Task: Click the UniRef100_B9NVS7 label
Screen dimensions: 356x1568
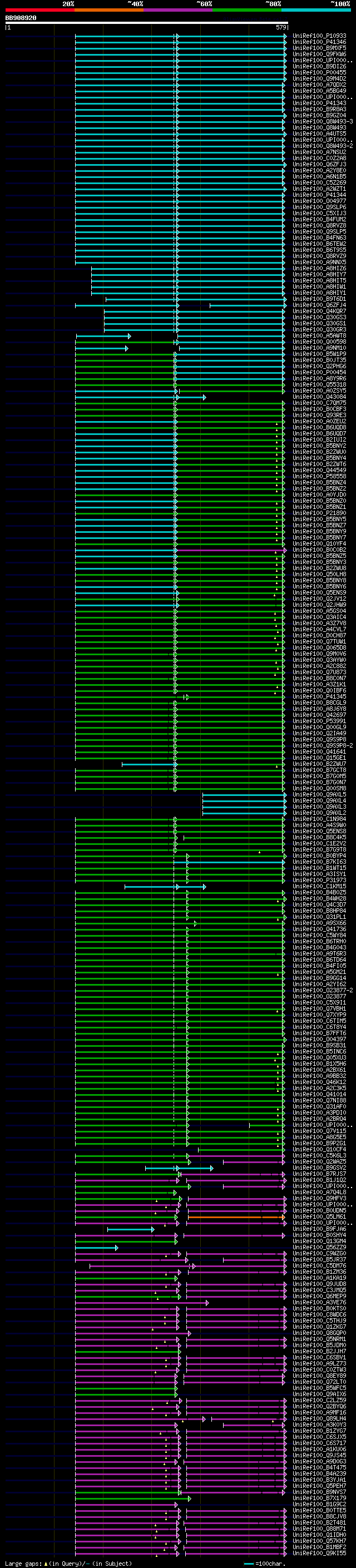Action: [319, 1492]
